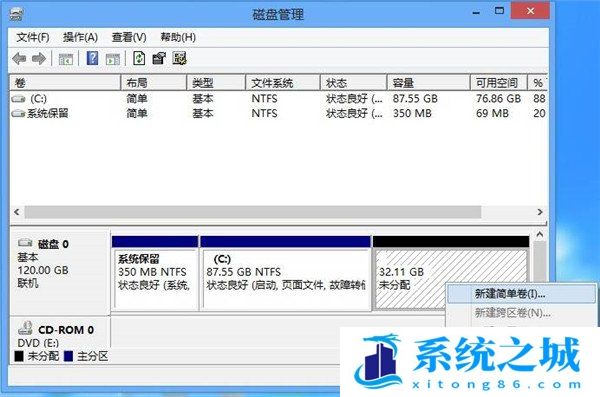Sort by the 类型 column header
Image resolution: width=600 pixels, height=397 pixels.
[x=216, y=83]
